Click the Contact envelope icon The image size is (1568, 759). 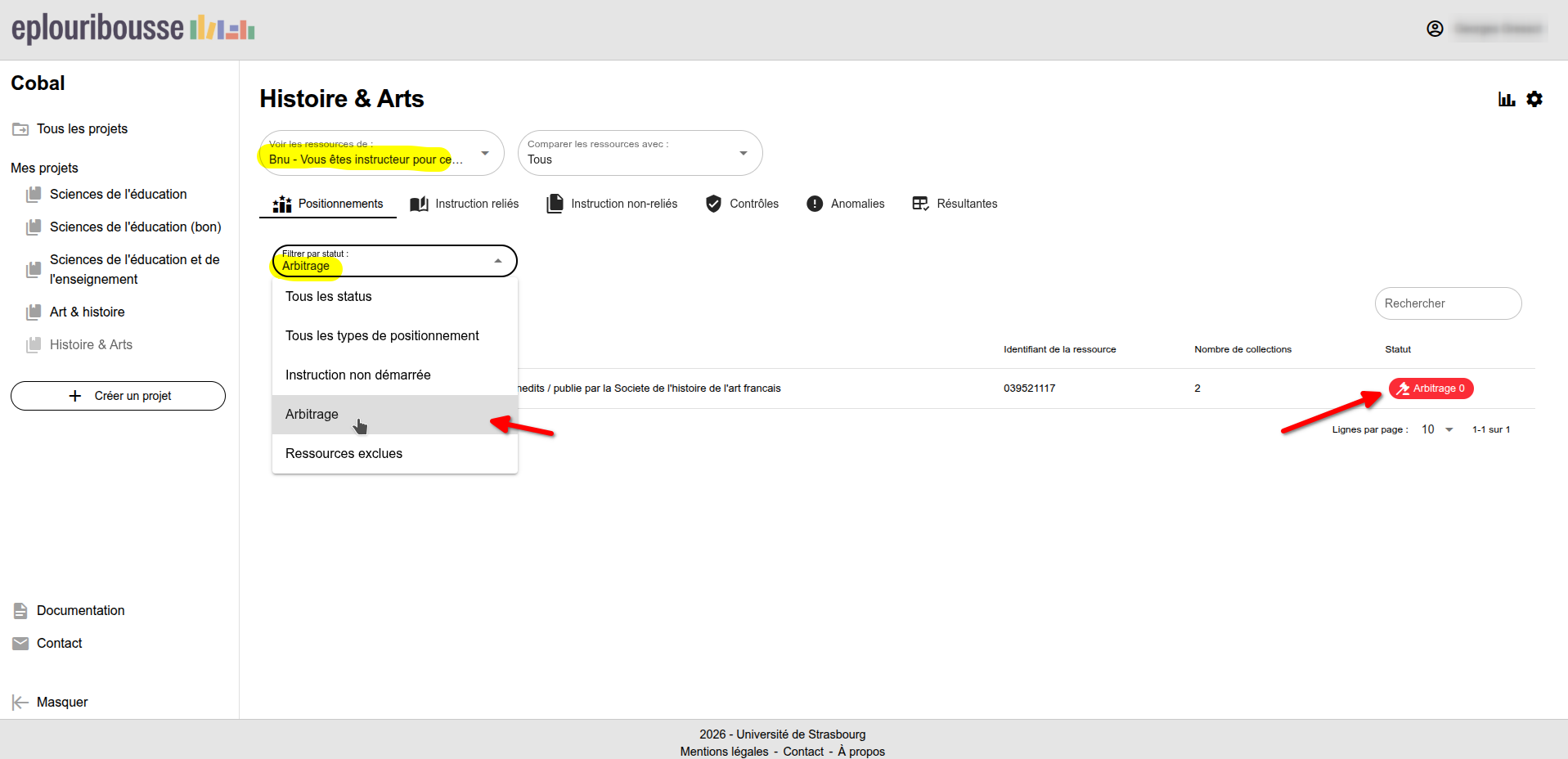(20, 644)
